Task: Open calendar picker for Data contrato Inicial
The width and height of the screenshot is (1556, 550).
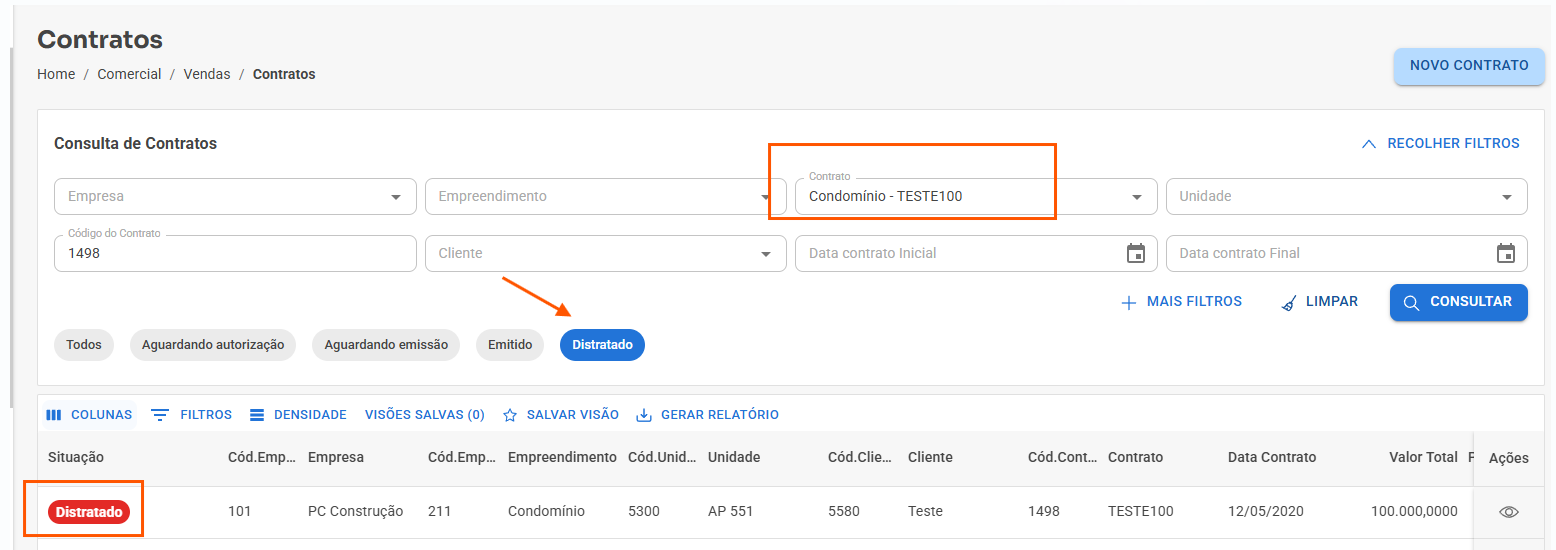Action: (1136, 253)
